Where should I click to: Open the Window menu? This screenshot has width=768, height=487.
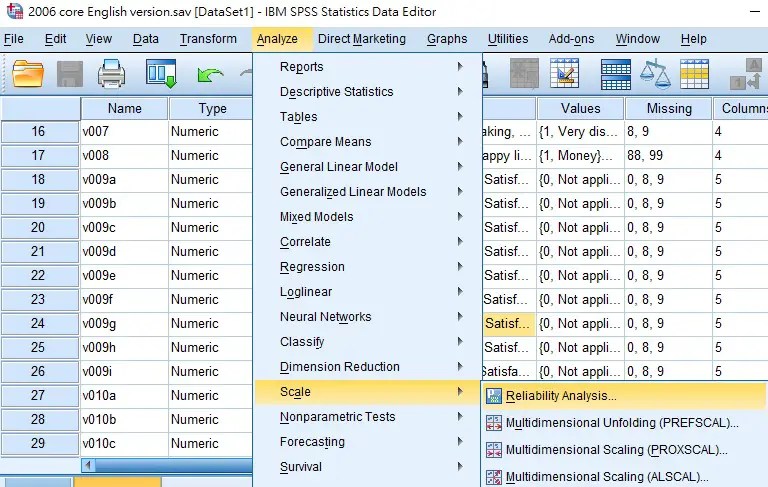(638, 39)
